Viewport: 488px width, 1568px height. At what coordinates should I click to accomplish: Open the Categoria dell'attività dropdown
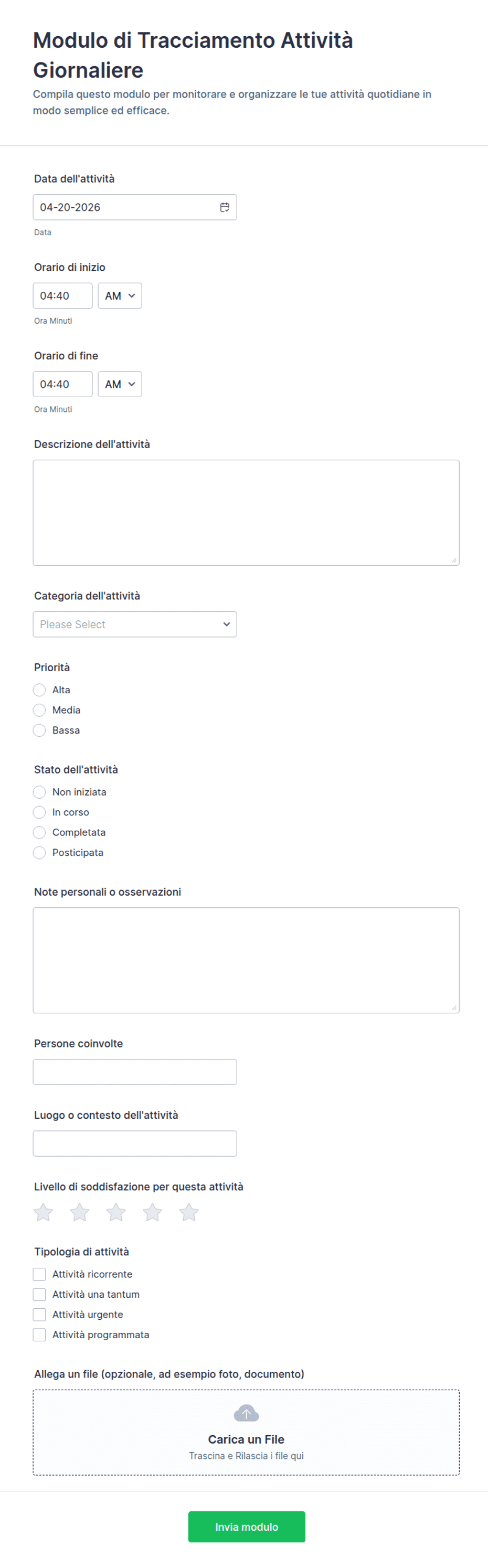134,624
